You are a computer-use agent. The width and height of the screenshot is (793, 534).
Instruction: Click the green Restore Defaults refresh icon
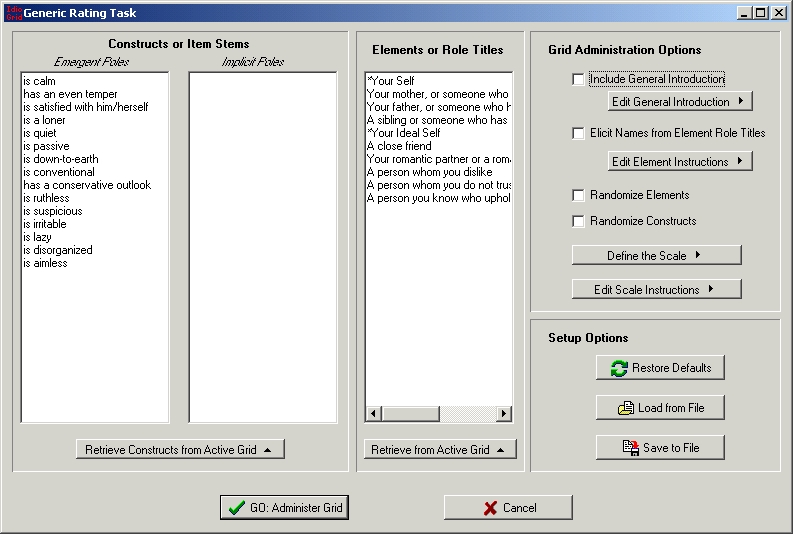coord(619,368)
